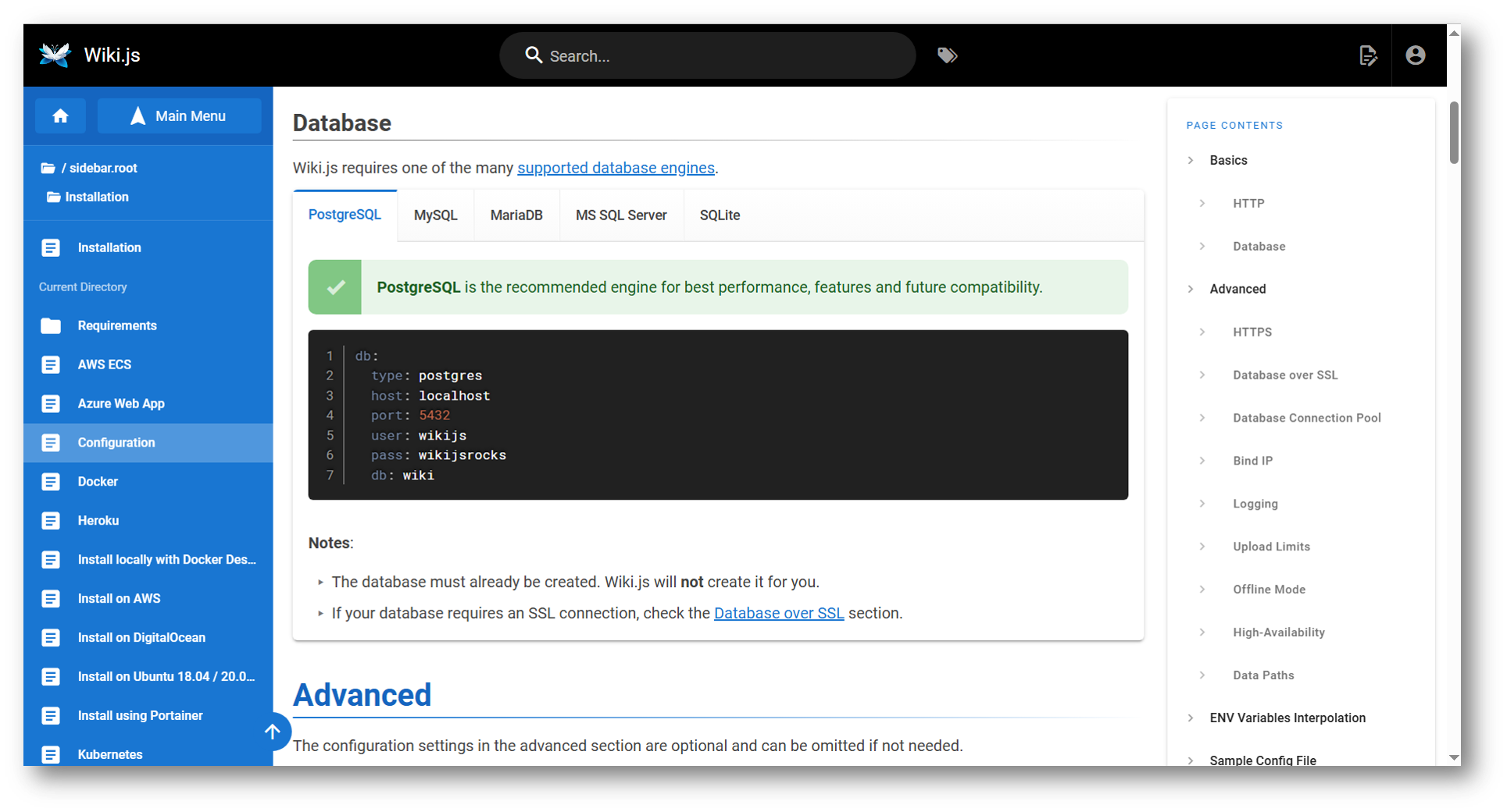This screenshot has width=1507, height=812.
Task: Click the Install on AWS document icon
Action: [x=51, y=599]
